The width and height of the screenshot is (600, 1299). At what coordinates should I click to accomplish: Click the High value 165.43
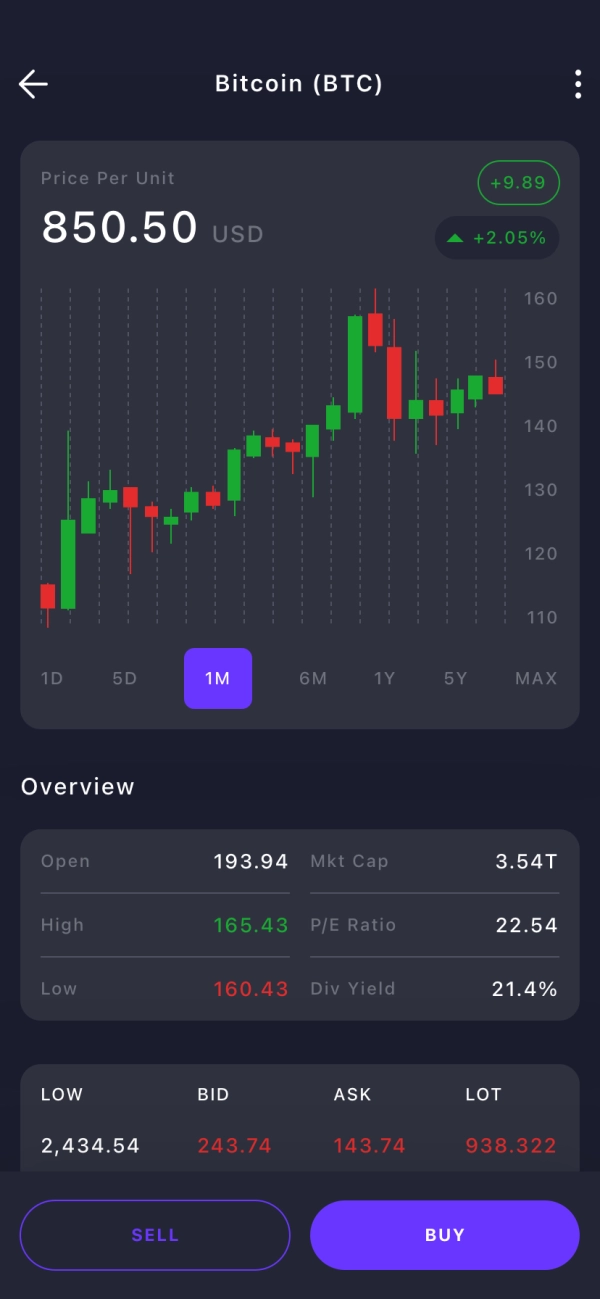click(x=251, y=925)
